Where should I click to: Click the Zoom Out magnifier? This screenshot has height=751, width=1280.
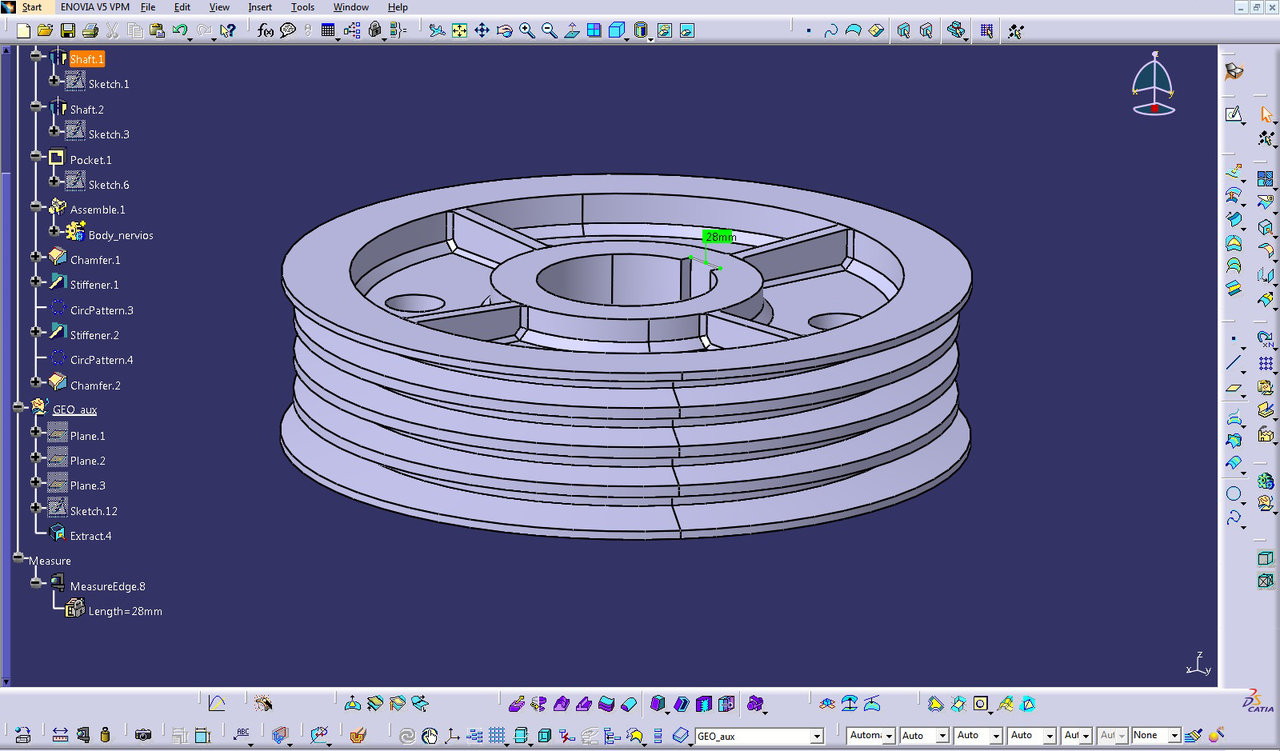click(x=549, y=31)
